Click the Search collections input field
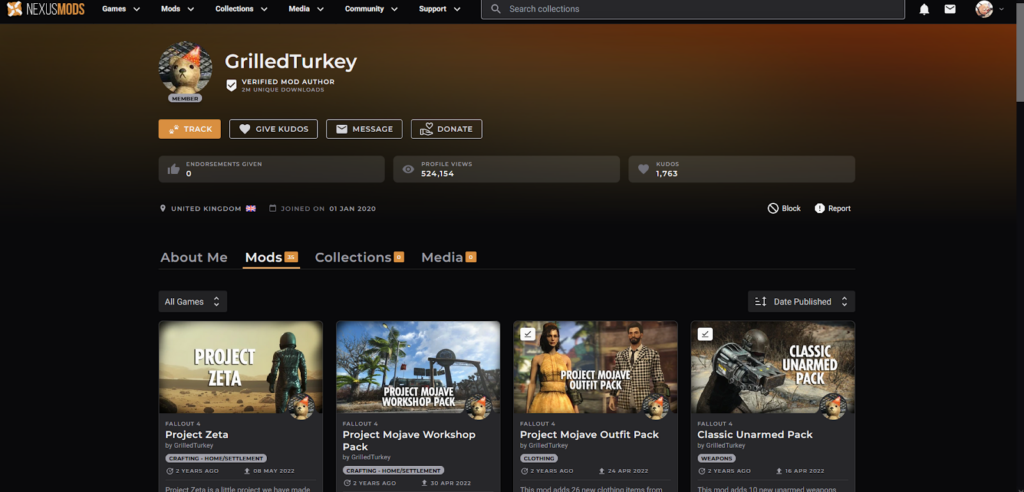Screen dimensions: 1024x492 [x=700, y=9]
